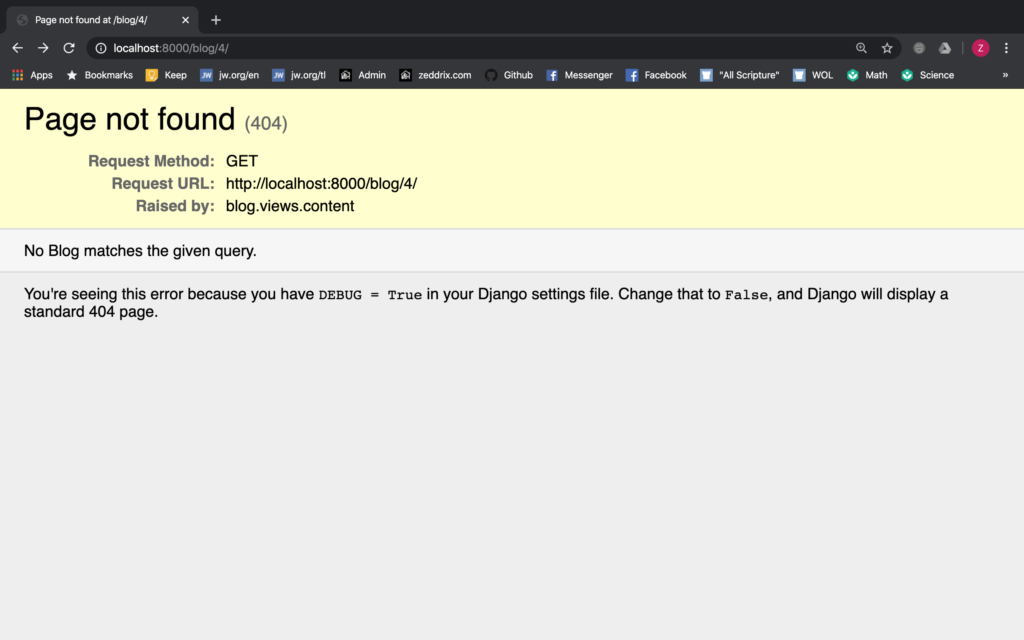
Task: Open the Z profile avatar
Action: pos(980,48)
